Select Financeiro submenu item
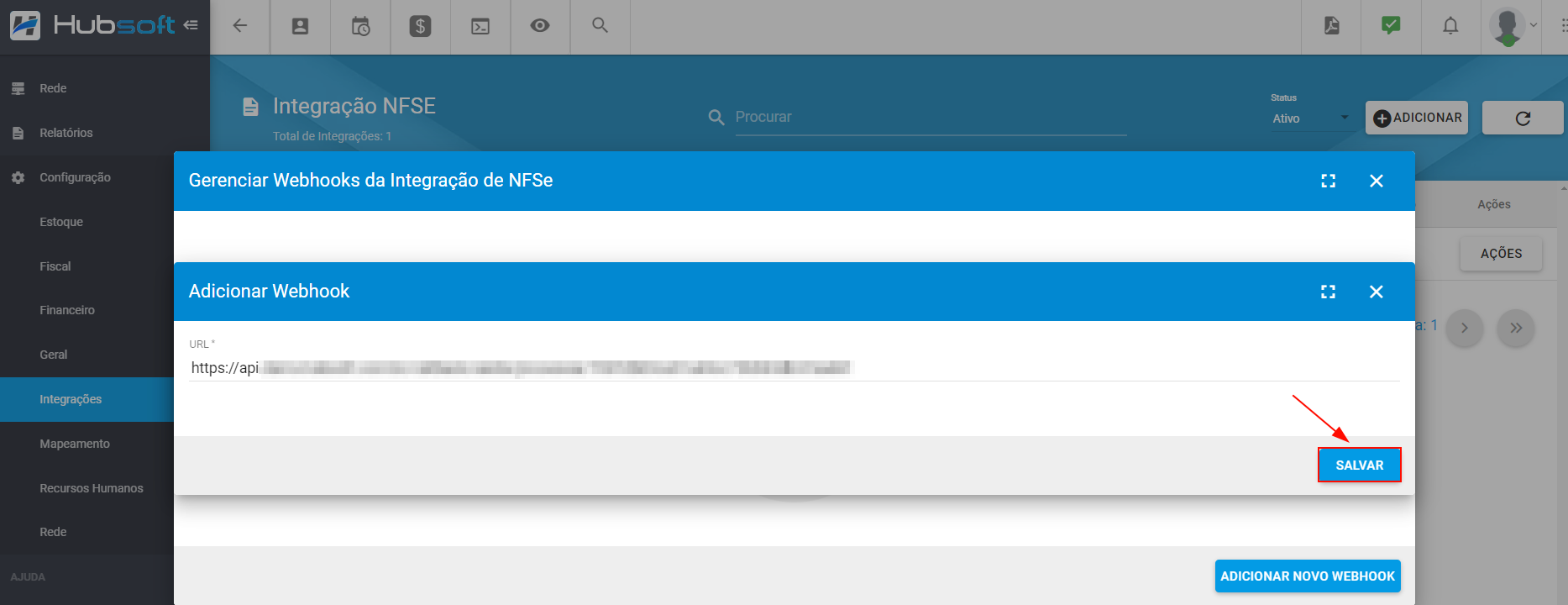 pos(67,310)
